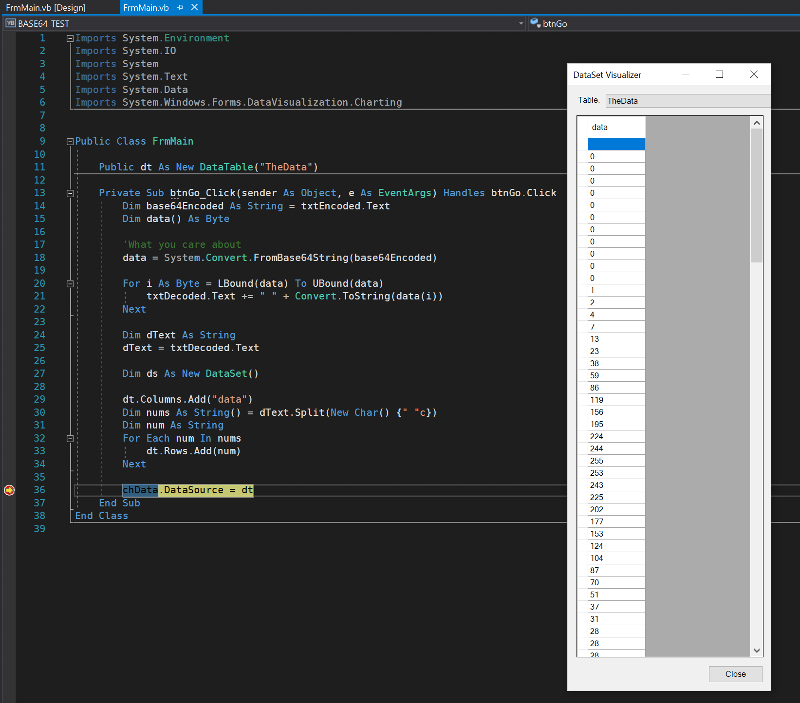This screenshot has width=800, height=703.
Task: Click the btnGo member icon in navigation bar
Action: (x=535, y=22)
